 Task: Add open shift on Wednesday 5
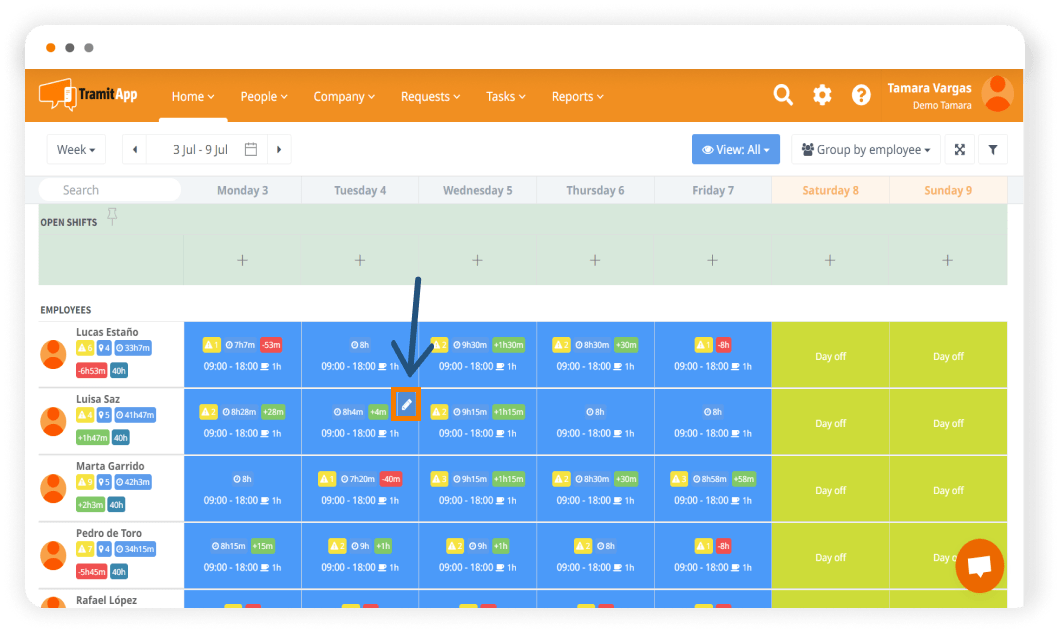[477, 260]
